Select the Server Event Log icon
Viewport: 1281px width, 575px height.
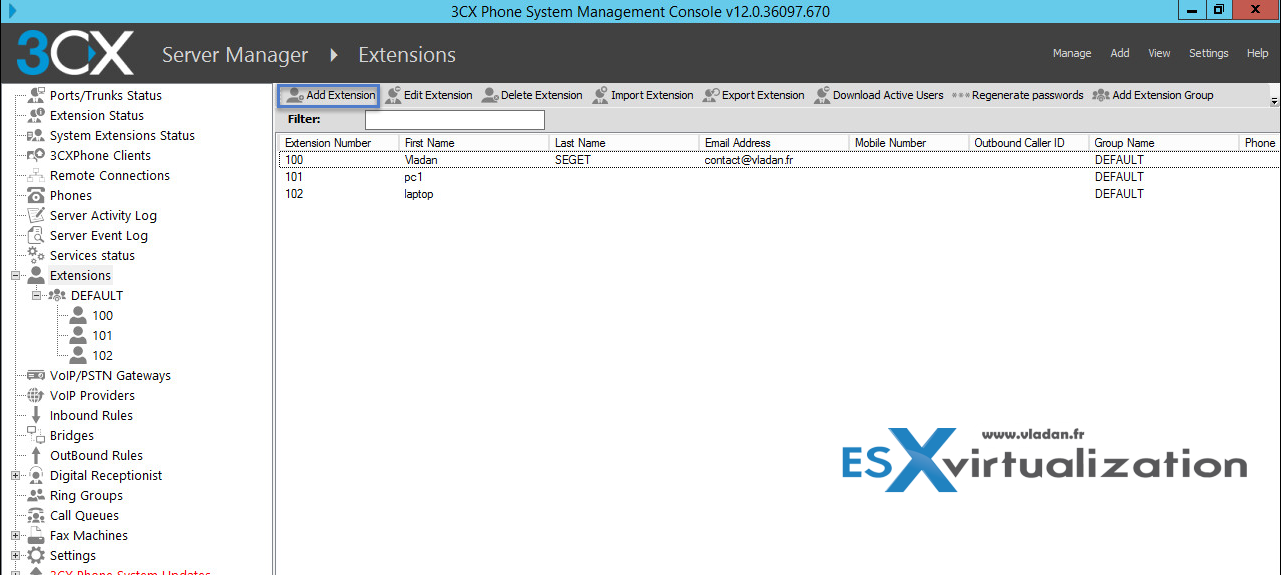point(36,235)
